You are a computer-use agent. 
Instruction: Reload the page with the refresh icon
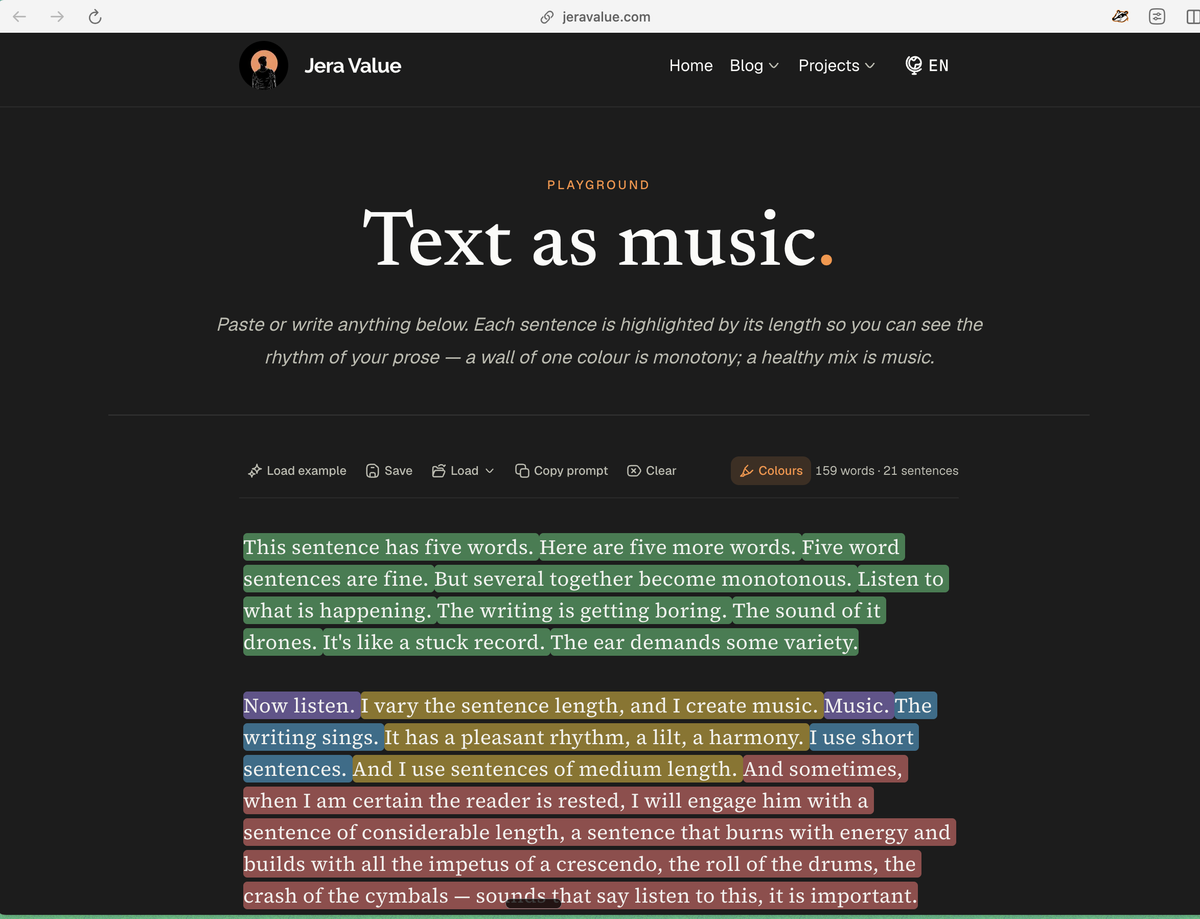[95, 16]
